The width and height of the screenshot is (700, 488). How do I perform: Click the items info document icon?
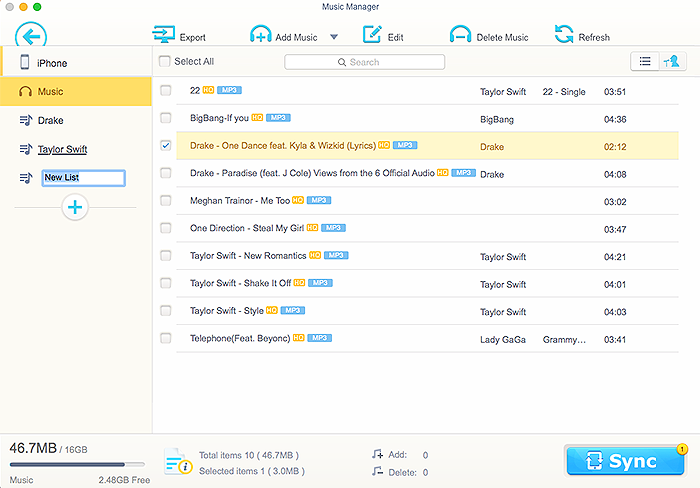178,461
